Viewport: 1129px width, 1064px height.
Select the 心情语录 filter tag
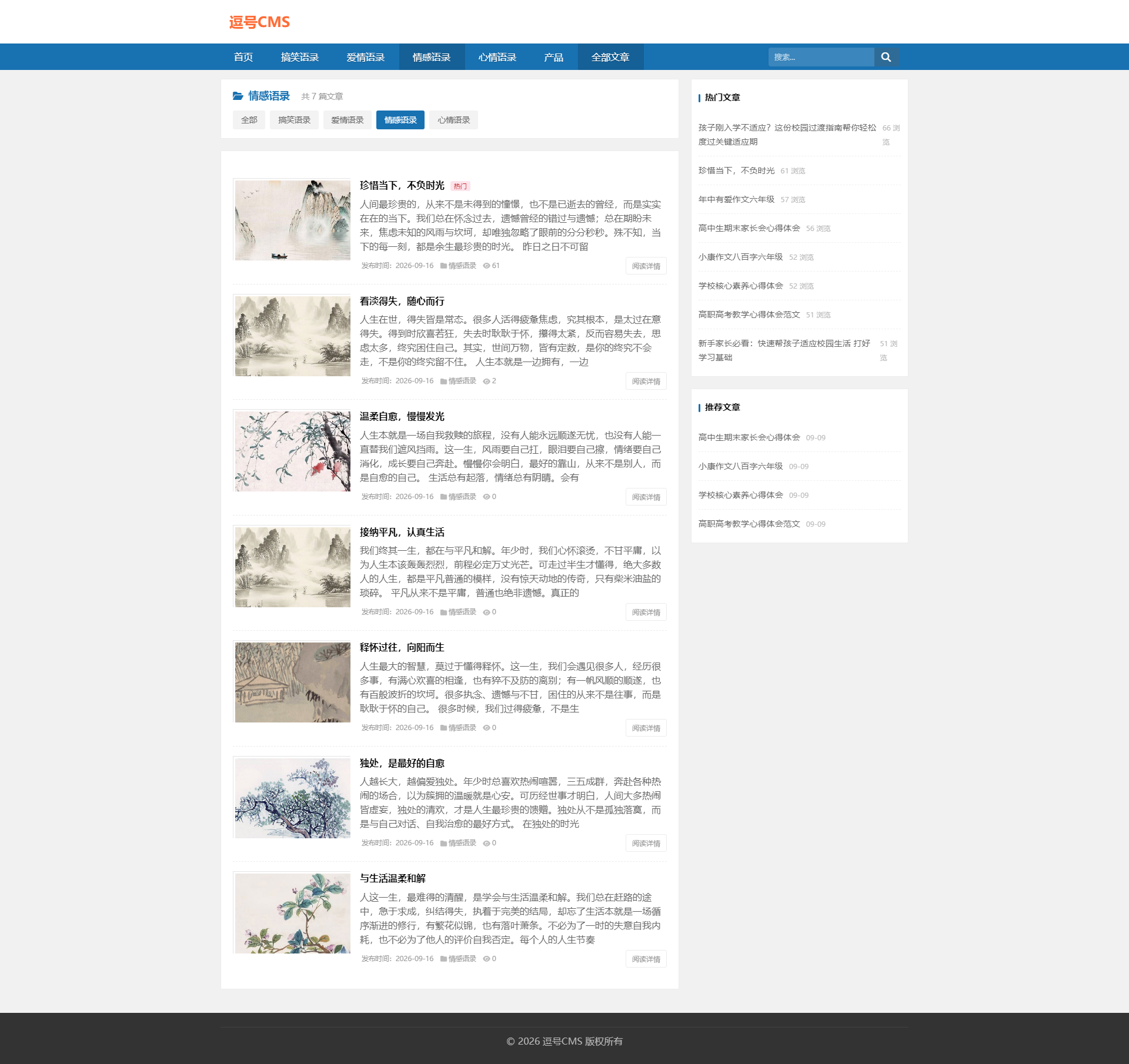click(453, 120)
